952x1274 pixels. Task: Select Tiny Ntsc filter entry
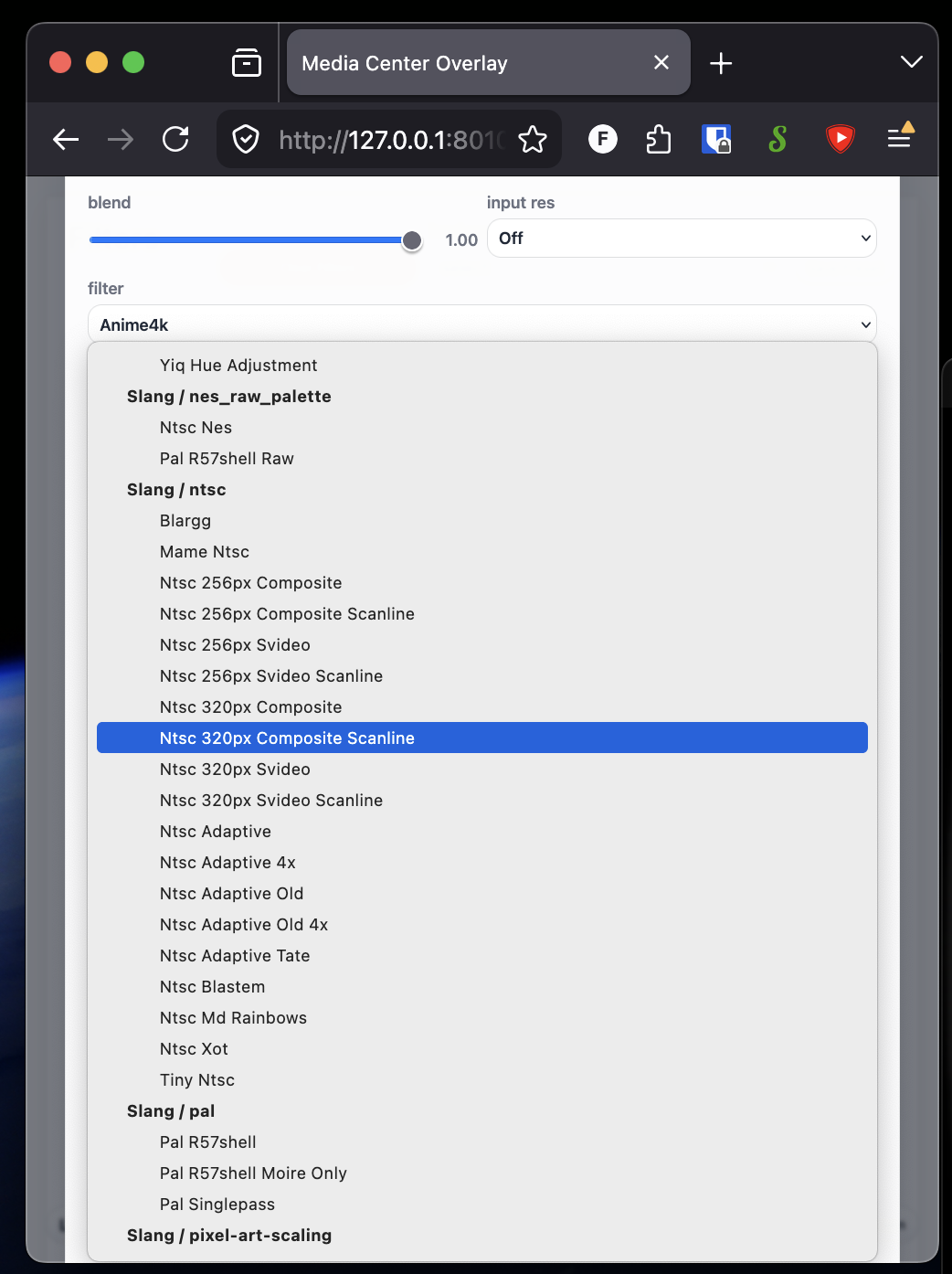(196, 1079)
